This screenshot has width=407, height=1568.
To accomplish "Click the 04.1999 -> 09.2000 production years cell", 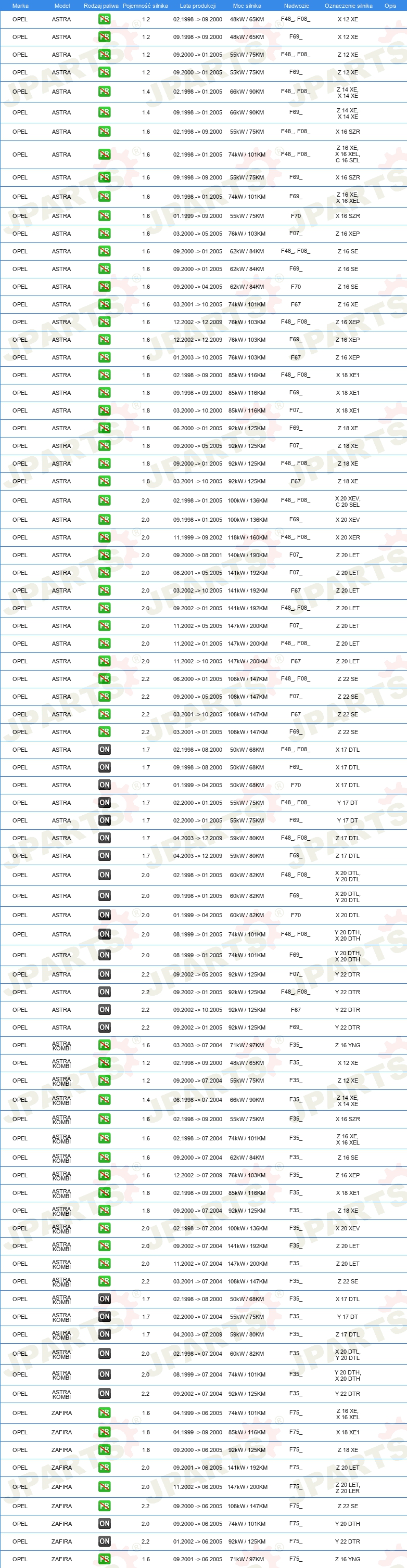I will coord(197,1432).
